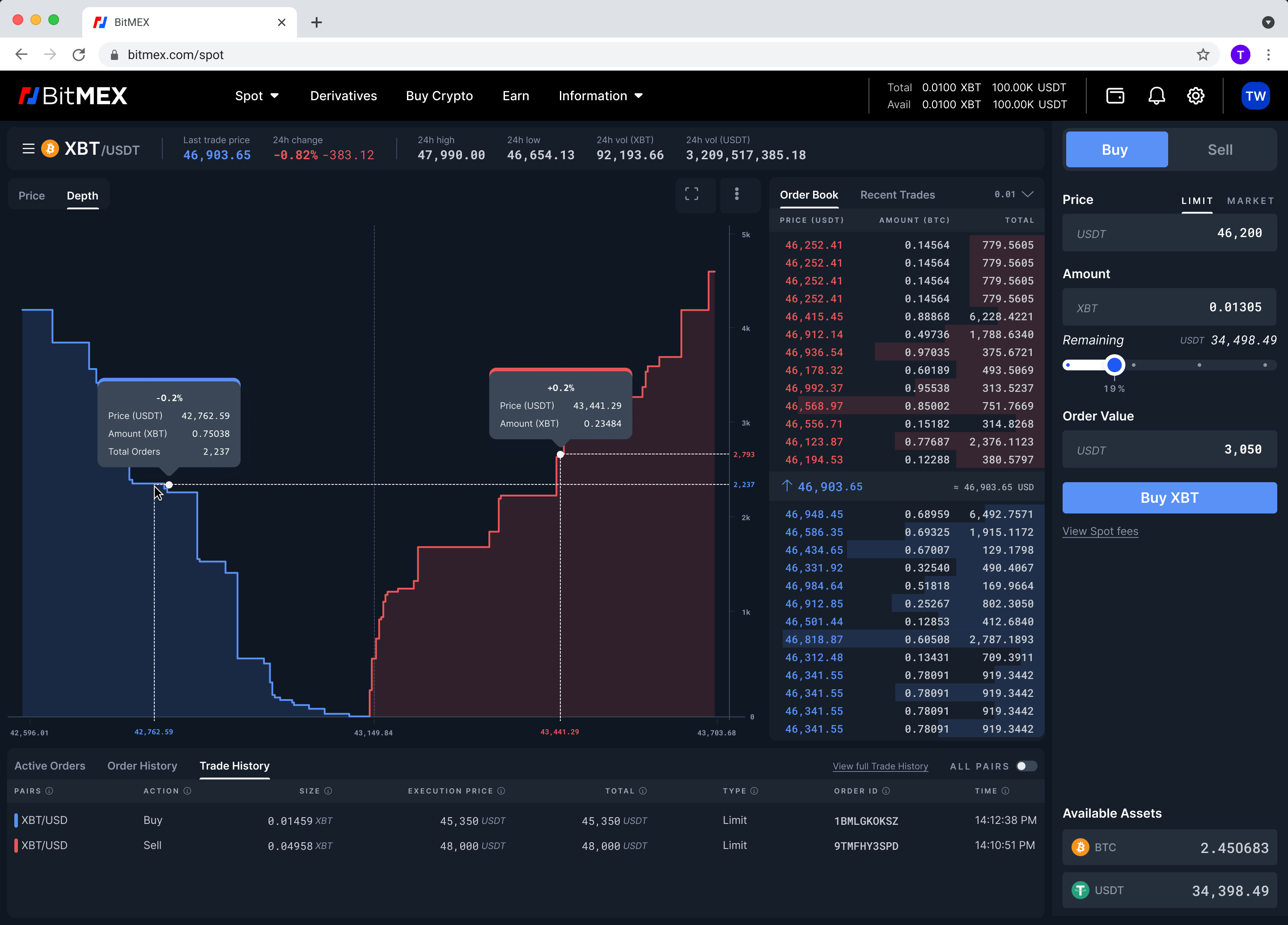This screenshot has width=1288, height=925.
Task: Open the Spot dropdown menu
Action: [257, 96]
